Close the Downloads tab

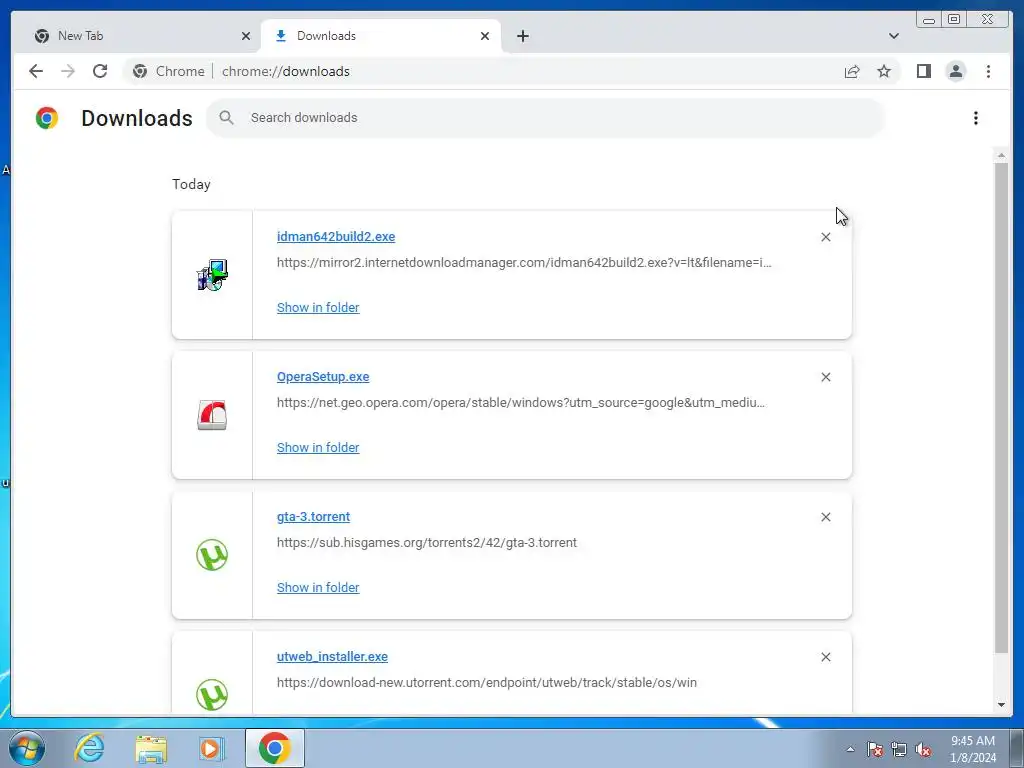(485, 36)
